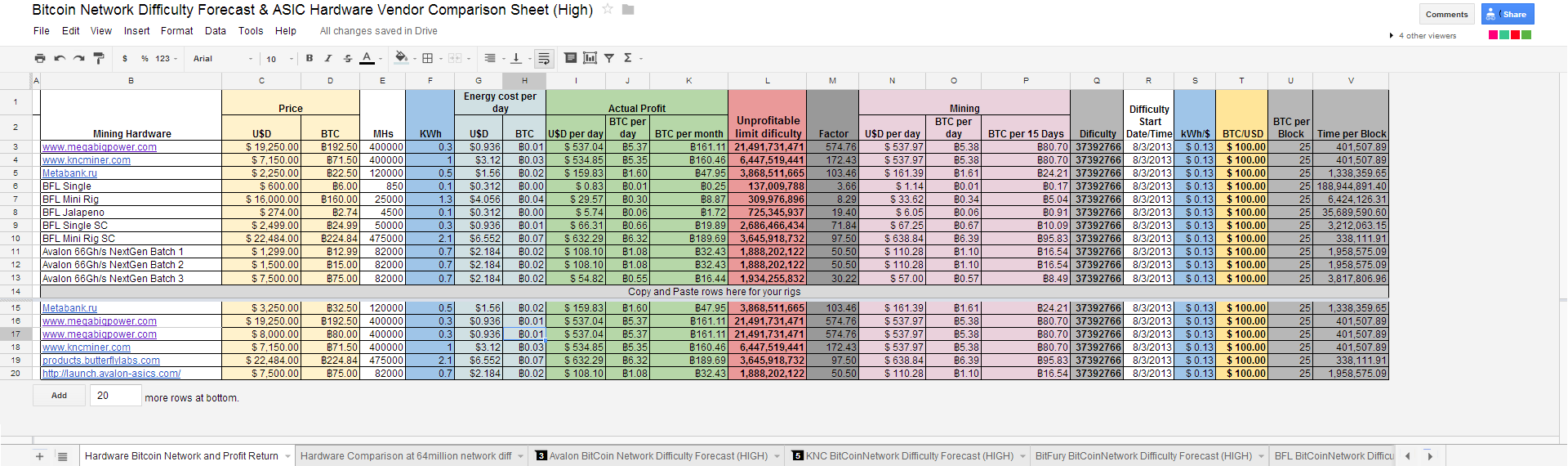The width and height of the screenshot is (1568, 466).
Task: Select the row 17 header
Action: pos(16,334)
